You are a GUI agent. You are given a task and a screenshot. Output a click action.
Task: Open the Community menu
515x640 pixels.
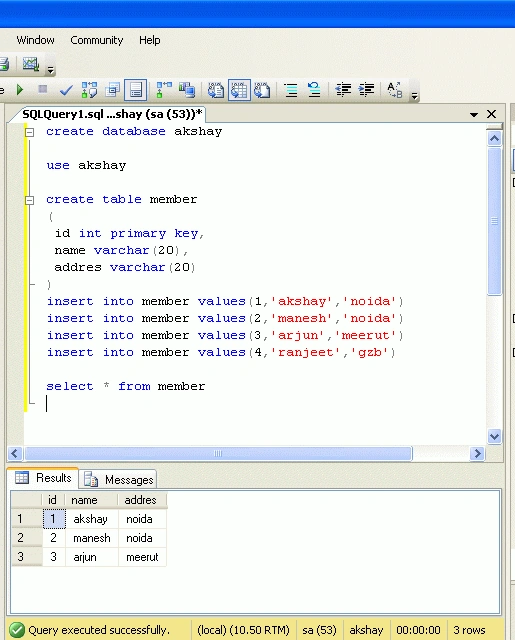97,40
